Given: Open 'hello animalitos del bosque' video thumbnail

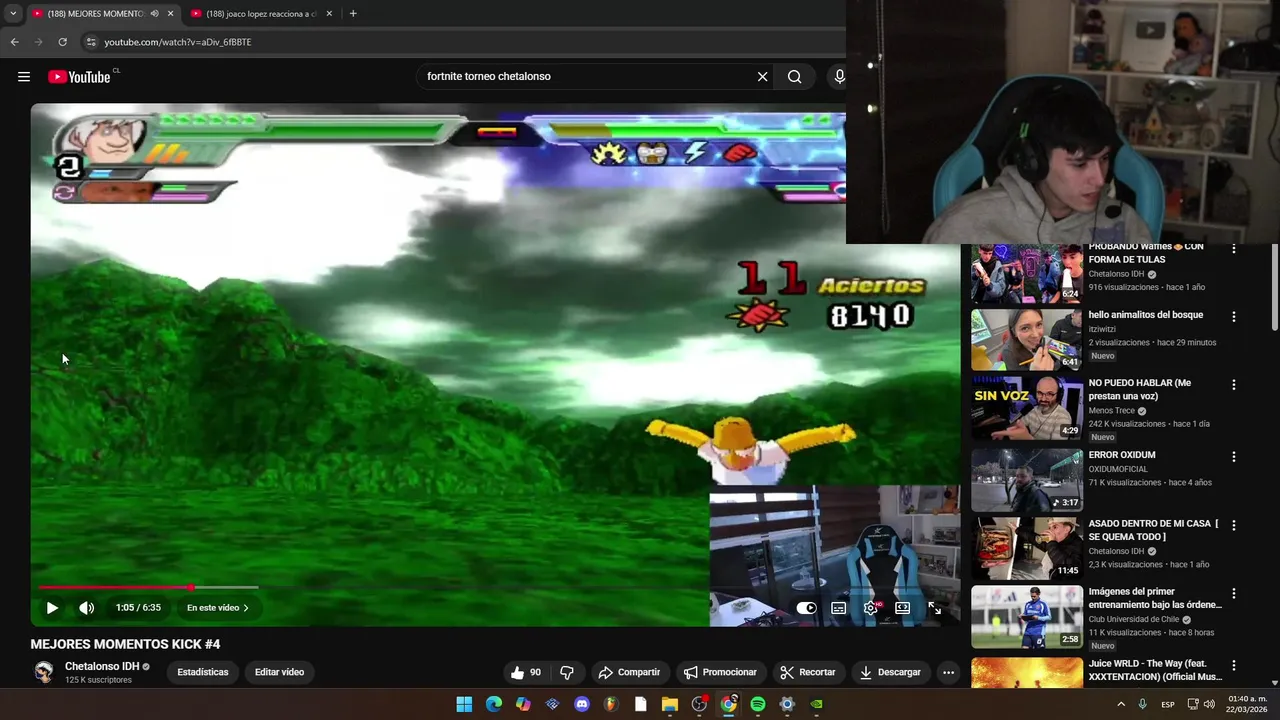Looking at the screenshot, I should click(x=1026, y=340).
